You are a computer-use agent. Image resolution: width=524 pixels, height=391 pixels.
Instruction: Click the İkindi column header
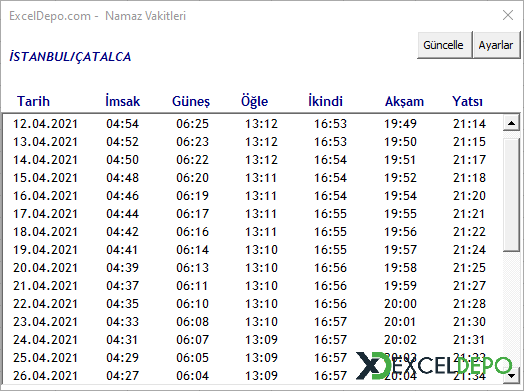point(325,101)
